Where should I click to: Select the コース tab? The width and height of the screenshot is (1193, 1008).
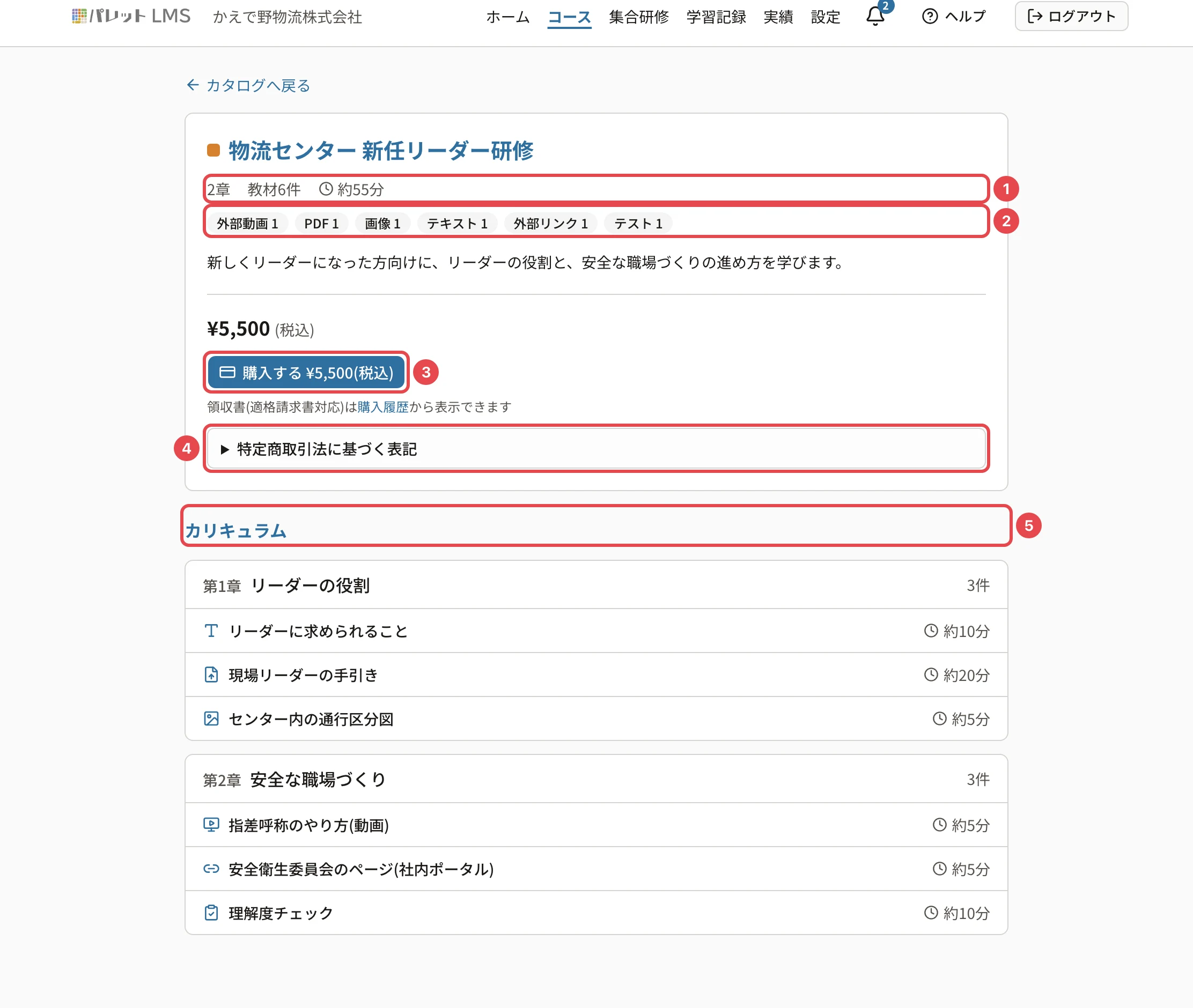(x=569, y=17)
